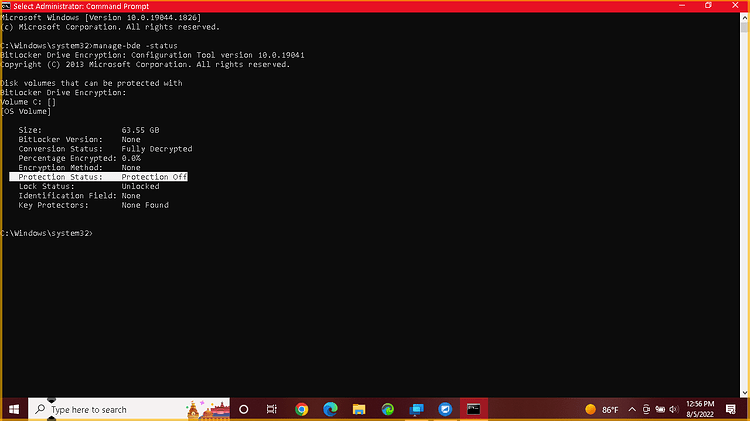Click the 'Encryption Method:' label
This screenshot has width=750, height=421.
(60, 167)
